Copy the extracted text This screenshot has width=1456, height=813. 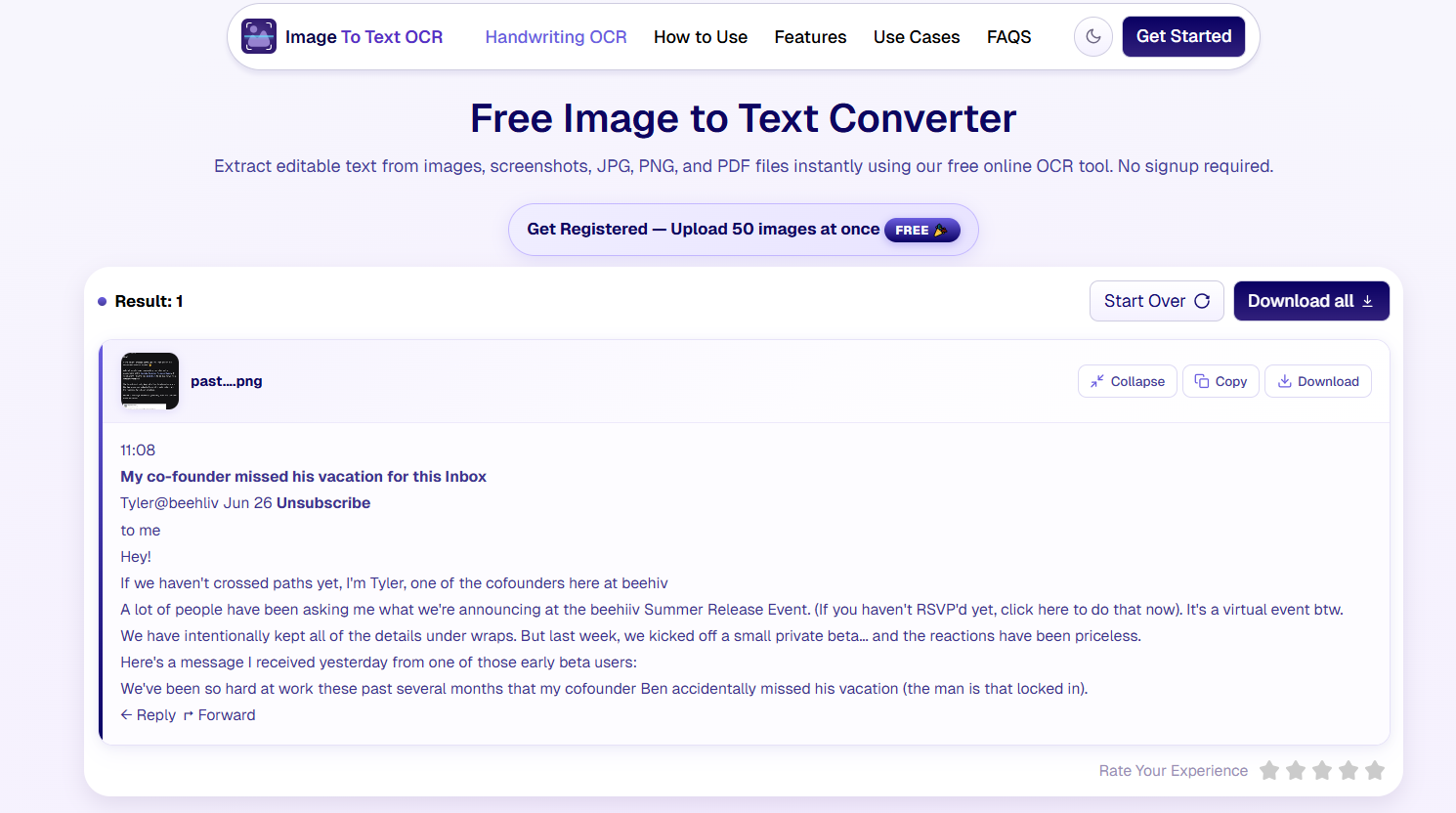[x=1220, y=381]
